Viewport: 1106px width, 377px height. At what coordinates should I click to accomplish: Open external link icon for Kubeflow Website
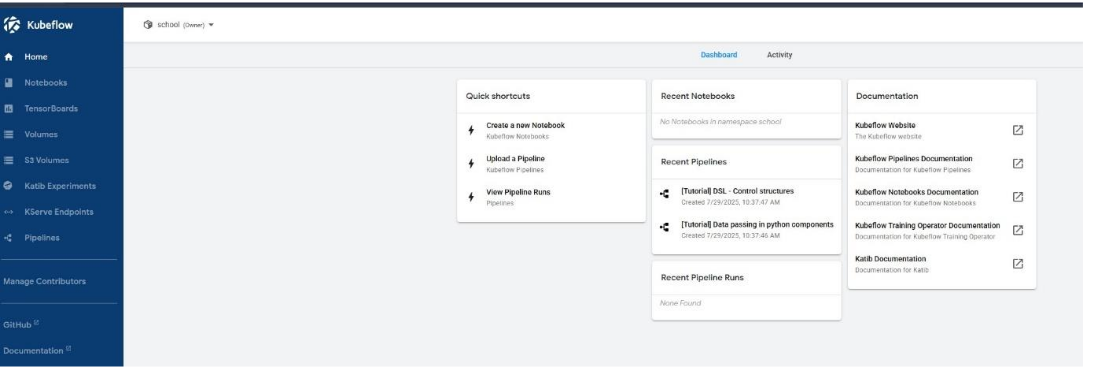click(x=1018, y=131)
